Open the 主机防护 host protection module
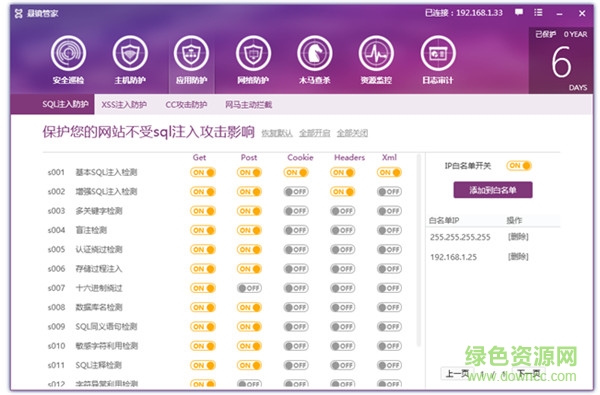Image resolution: width=600 pixels, height=395 pixels. point(130,60)
